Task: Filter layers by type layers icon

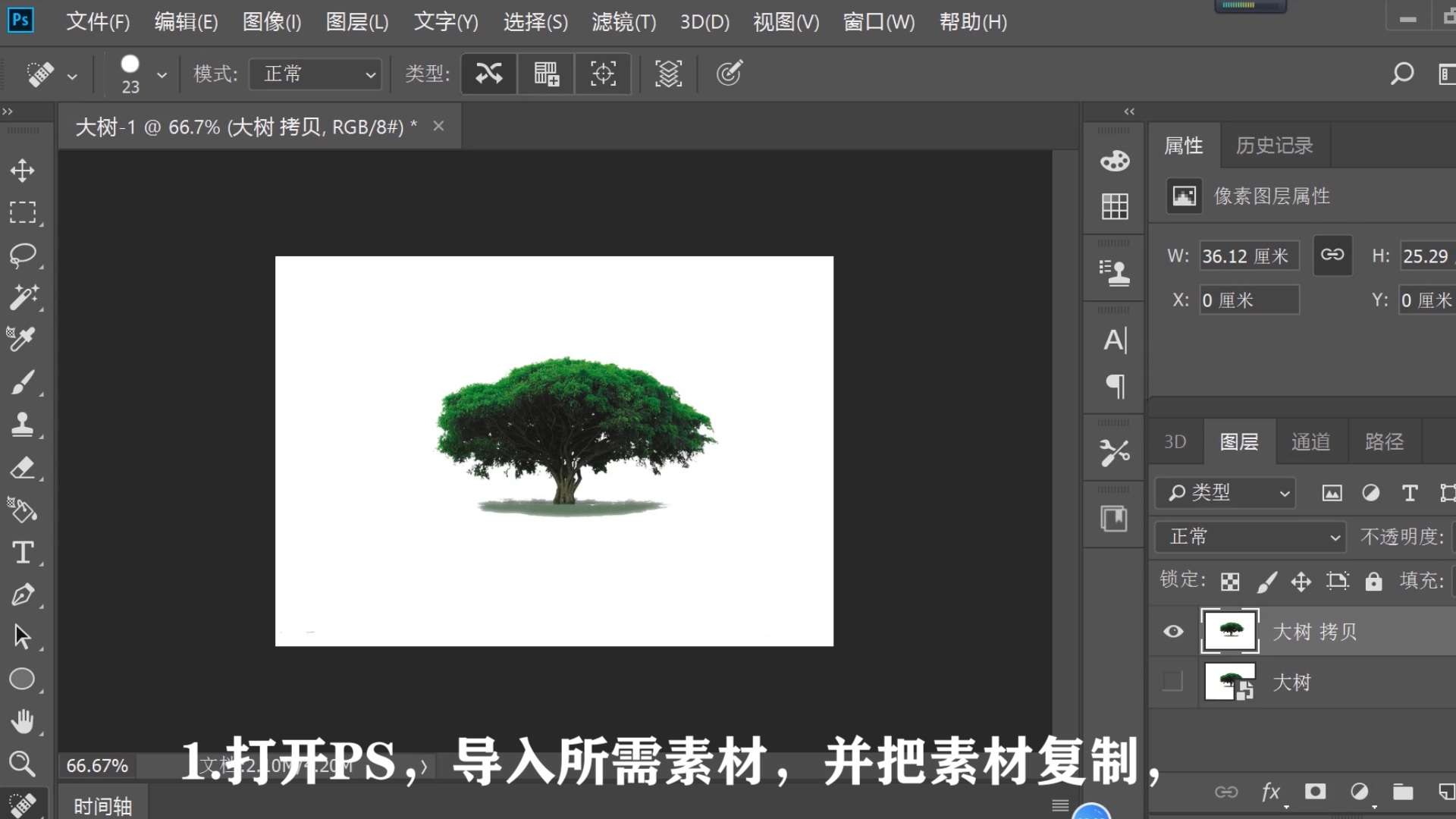Action: (x=1410, y=493)
